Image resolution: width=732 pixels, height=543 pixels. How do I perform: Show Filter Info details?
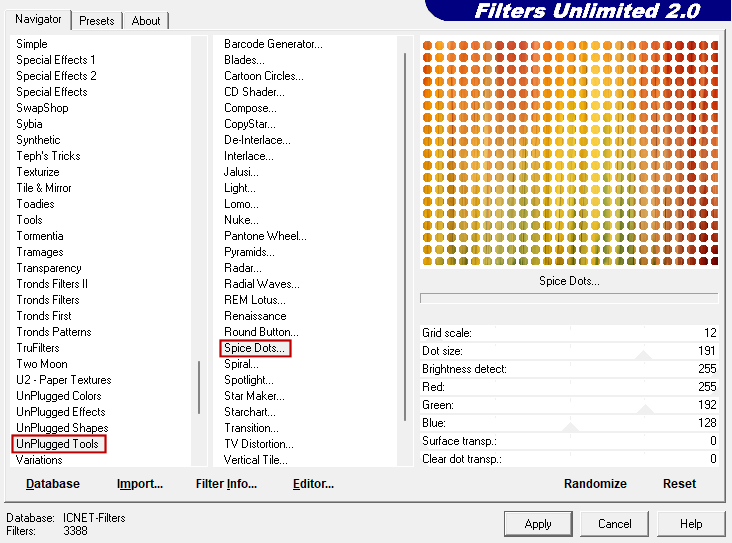(226, 484)
